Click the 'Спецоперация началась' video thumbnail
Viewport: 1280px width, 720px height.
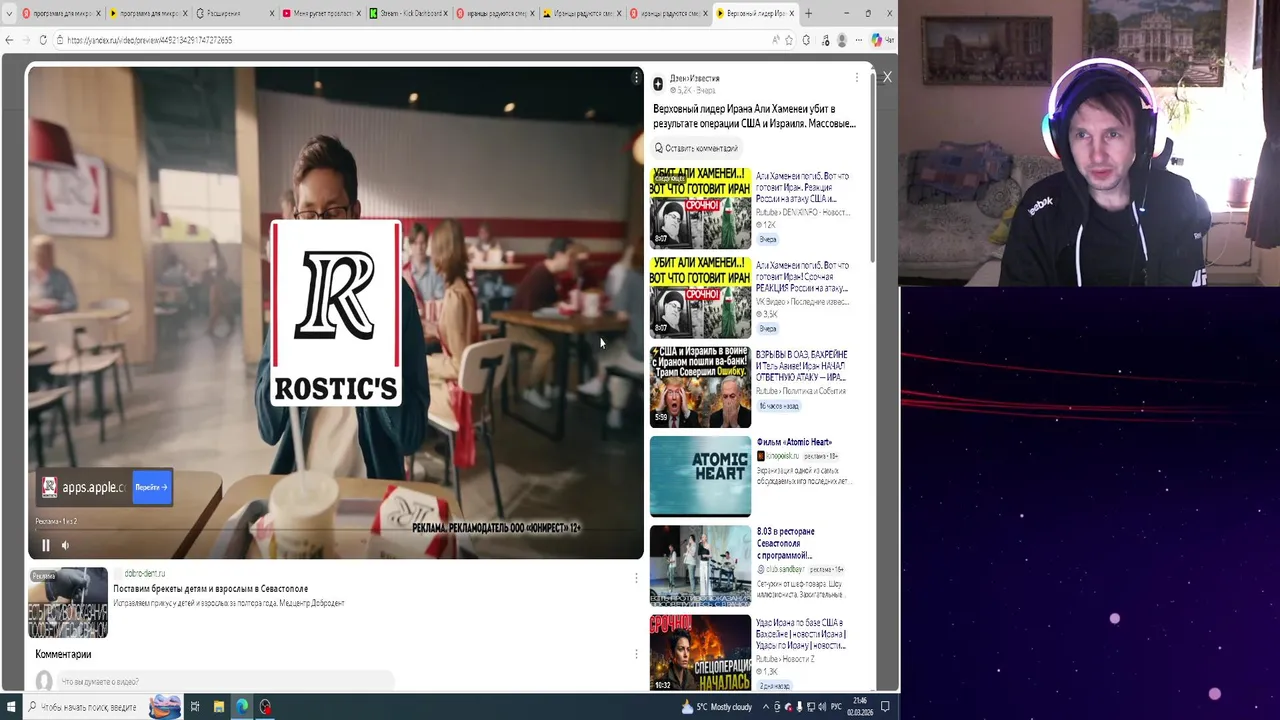point(700,653)
